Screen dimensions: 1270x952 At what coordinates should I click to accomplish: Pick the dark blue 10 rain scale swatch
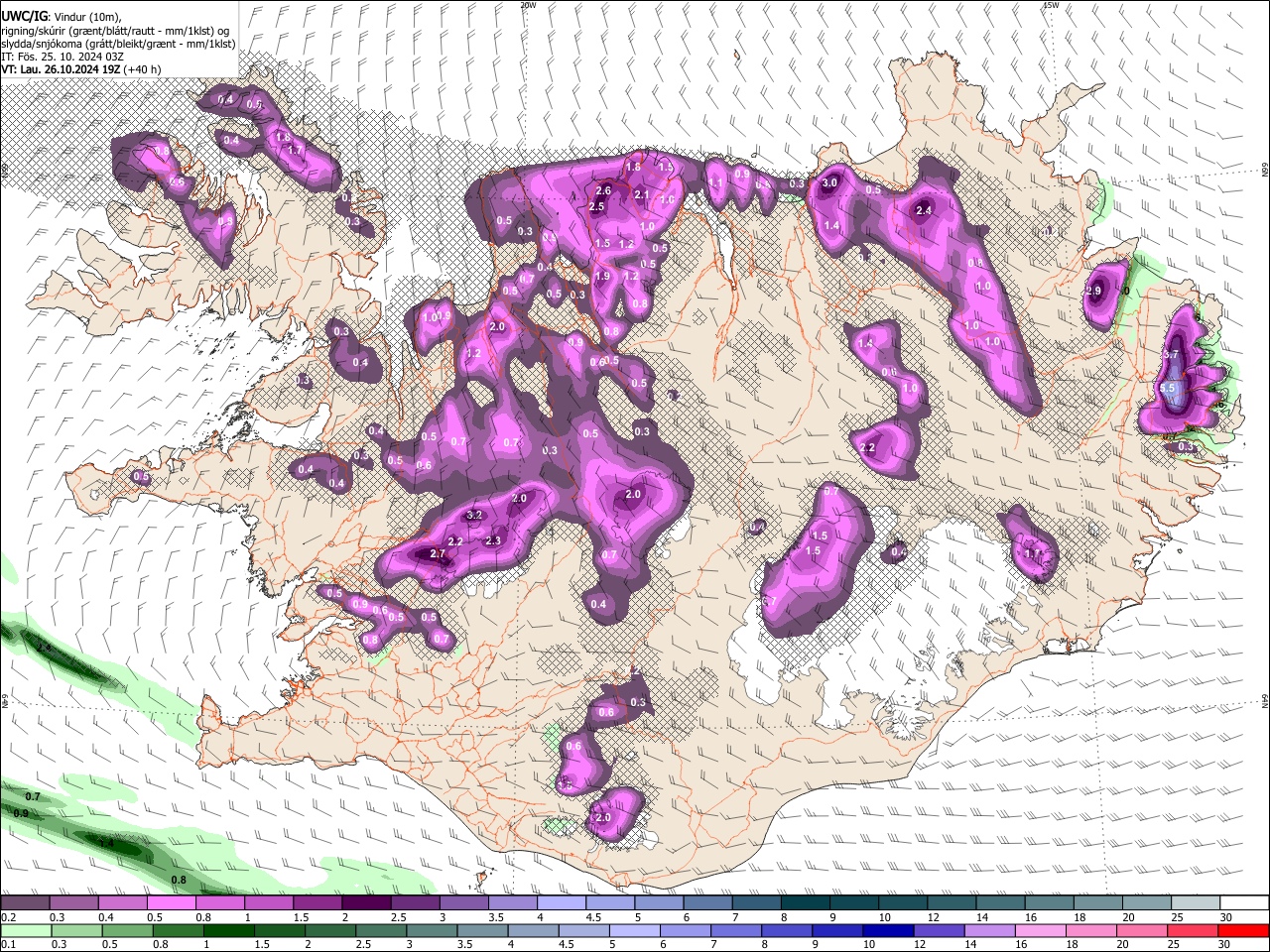click(x=889, y=930)
